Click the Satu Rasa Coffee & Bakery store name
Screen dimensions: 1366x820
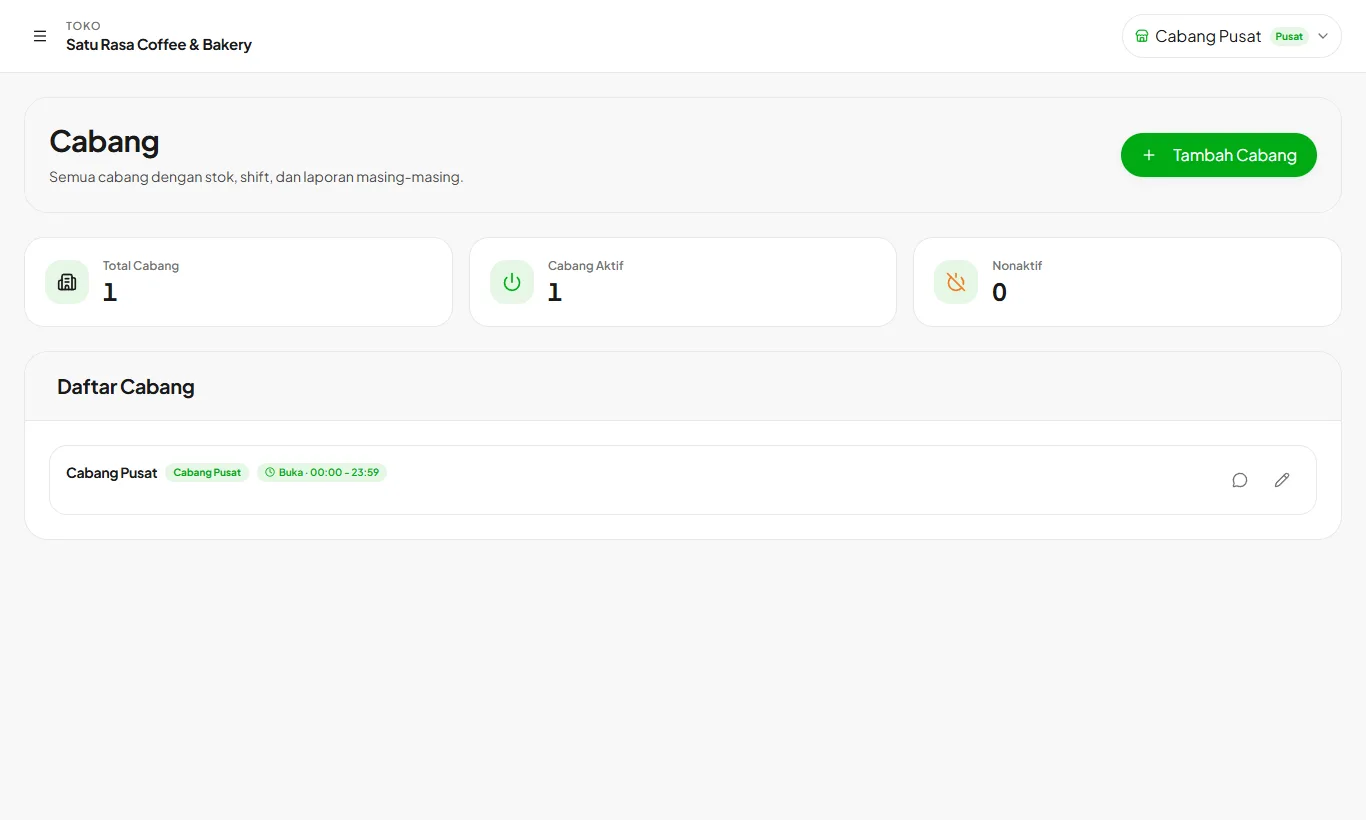(x=159, y=45)
